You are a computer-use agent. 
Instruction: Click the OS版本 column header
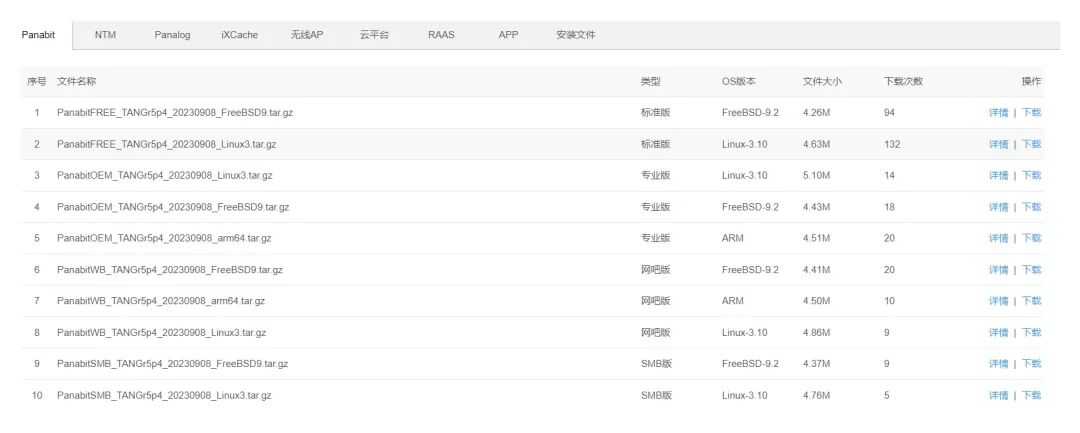738,81
